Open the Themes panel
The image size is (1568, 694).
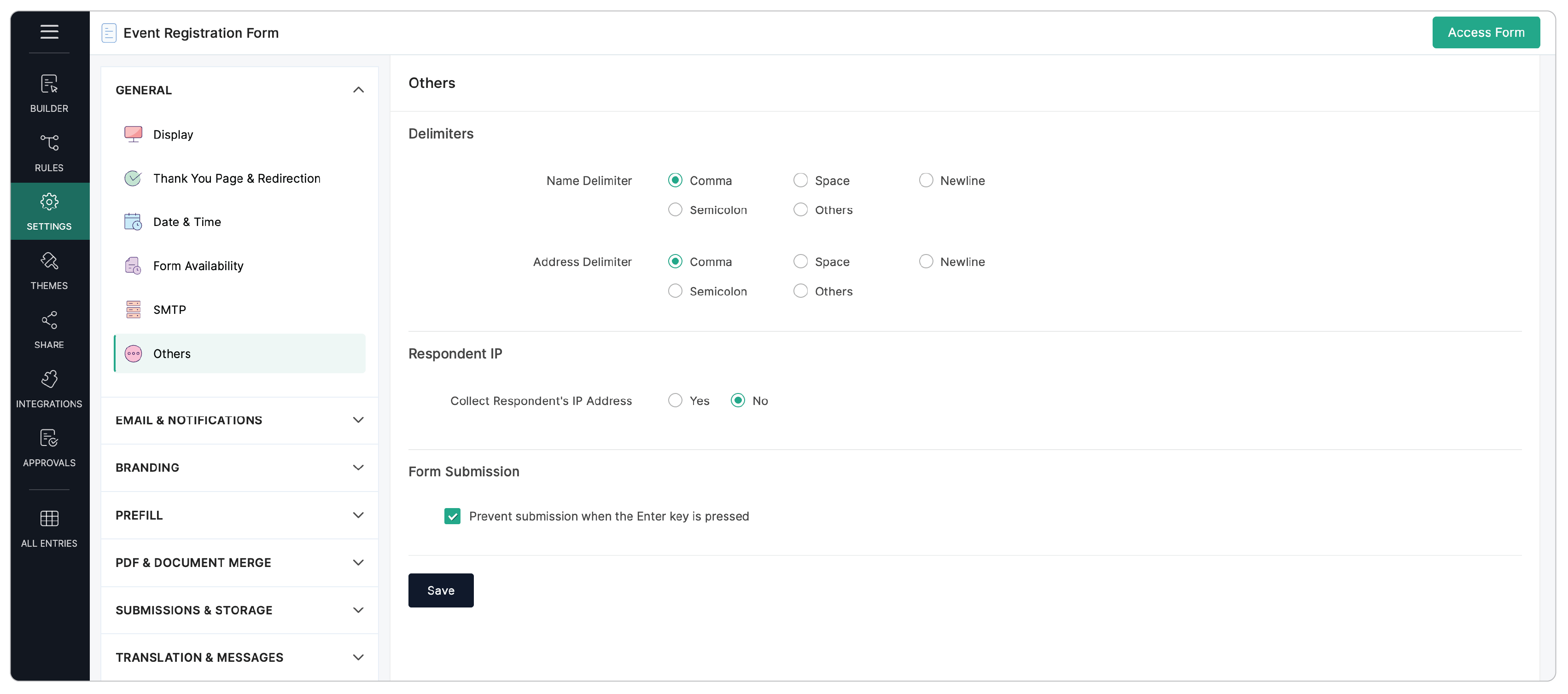coord(49,269)
